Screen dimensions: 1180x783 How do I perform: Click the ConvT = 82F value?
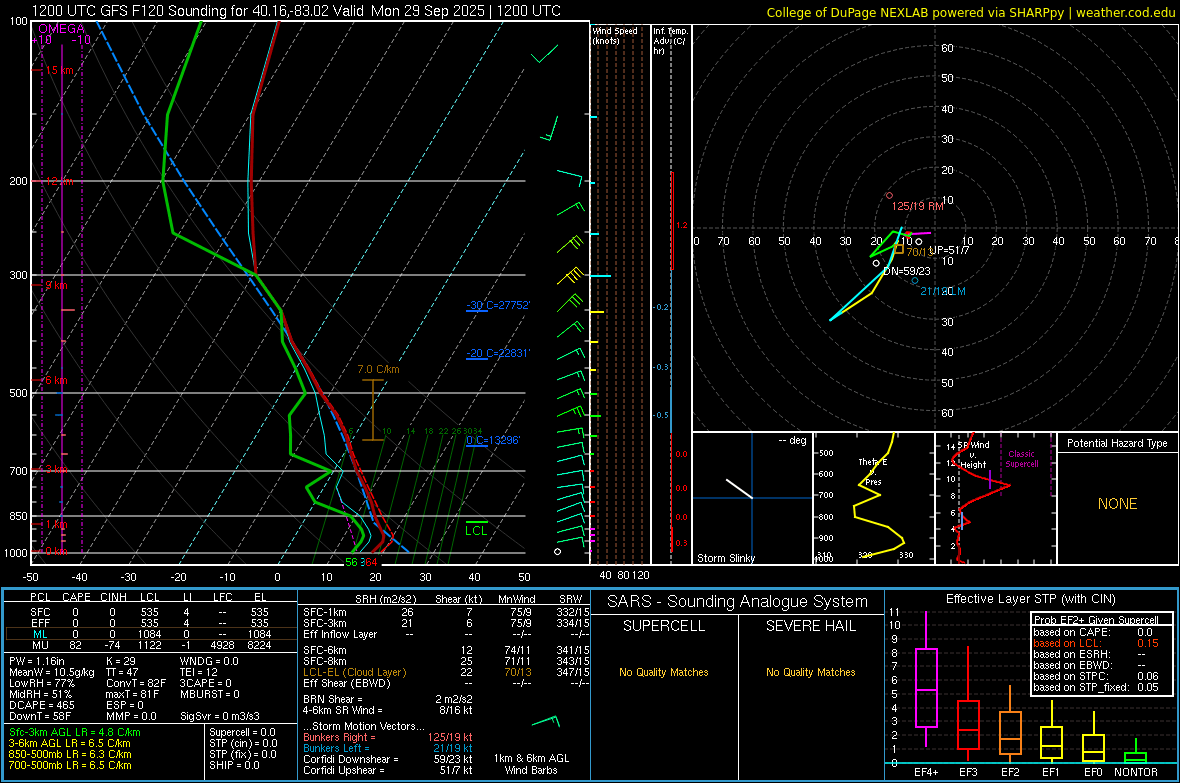pos(136,683)
